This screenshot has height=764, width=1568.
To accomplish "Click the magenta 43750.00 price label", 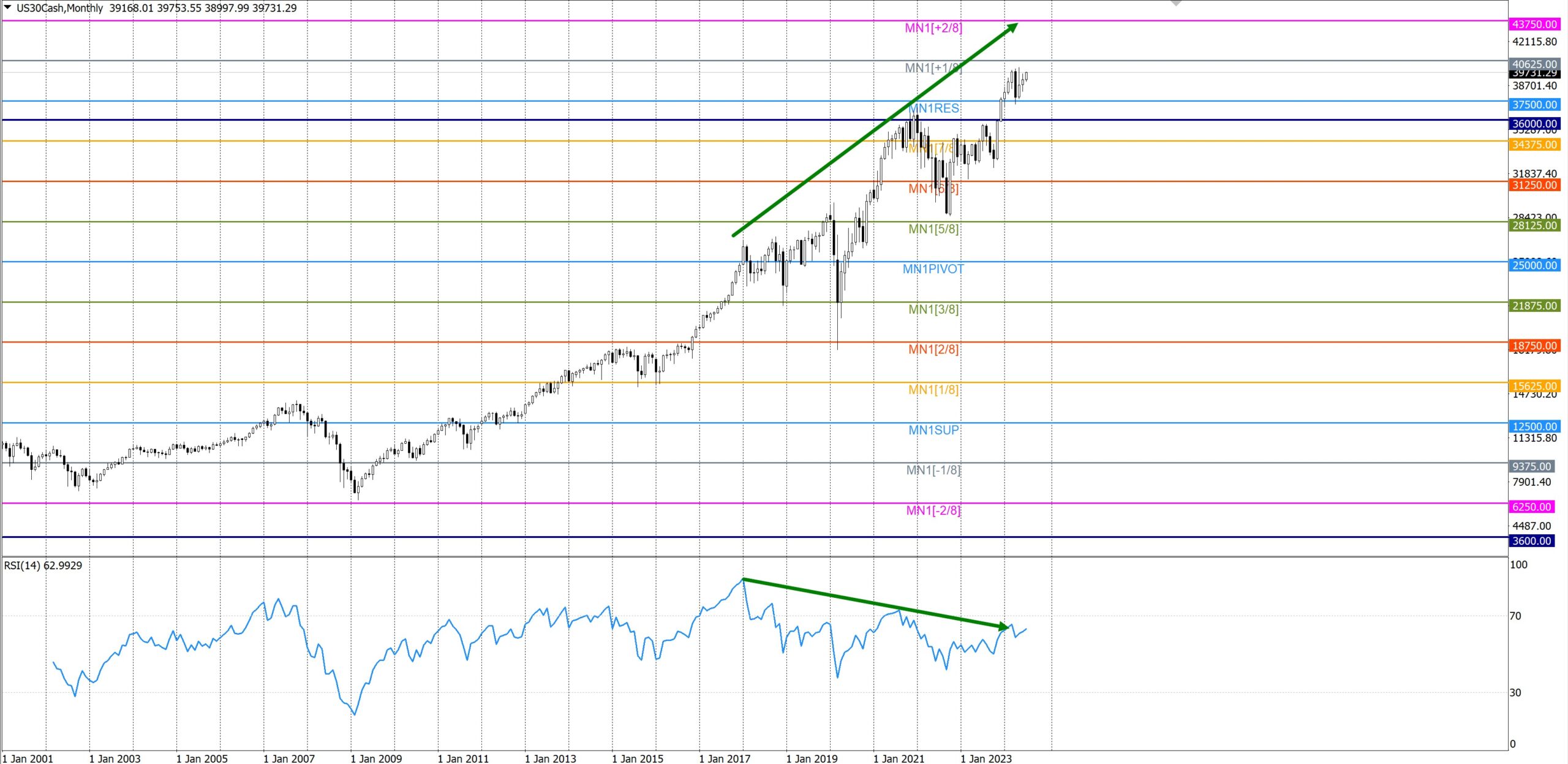I will click(x=1534, y=24).
